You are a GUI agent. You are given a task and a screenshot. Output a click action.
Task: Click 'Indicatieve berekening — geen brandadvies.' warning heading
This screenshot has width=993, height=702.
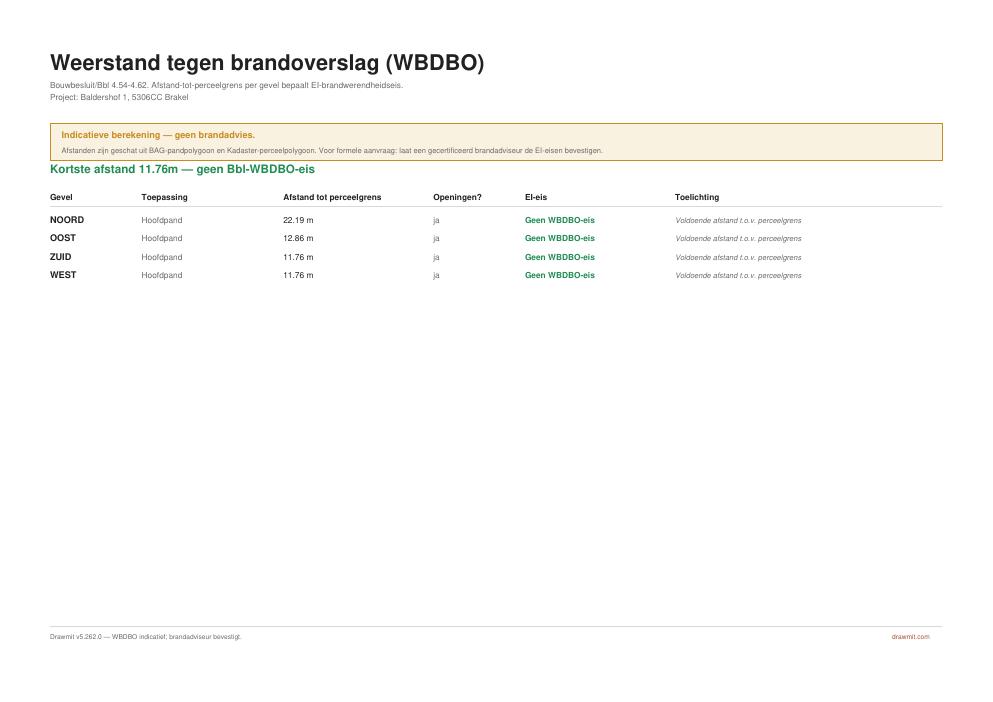tap(158, 135)
